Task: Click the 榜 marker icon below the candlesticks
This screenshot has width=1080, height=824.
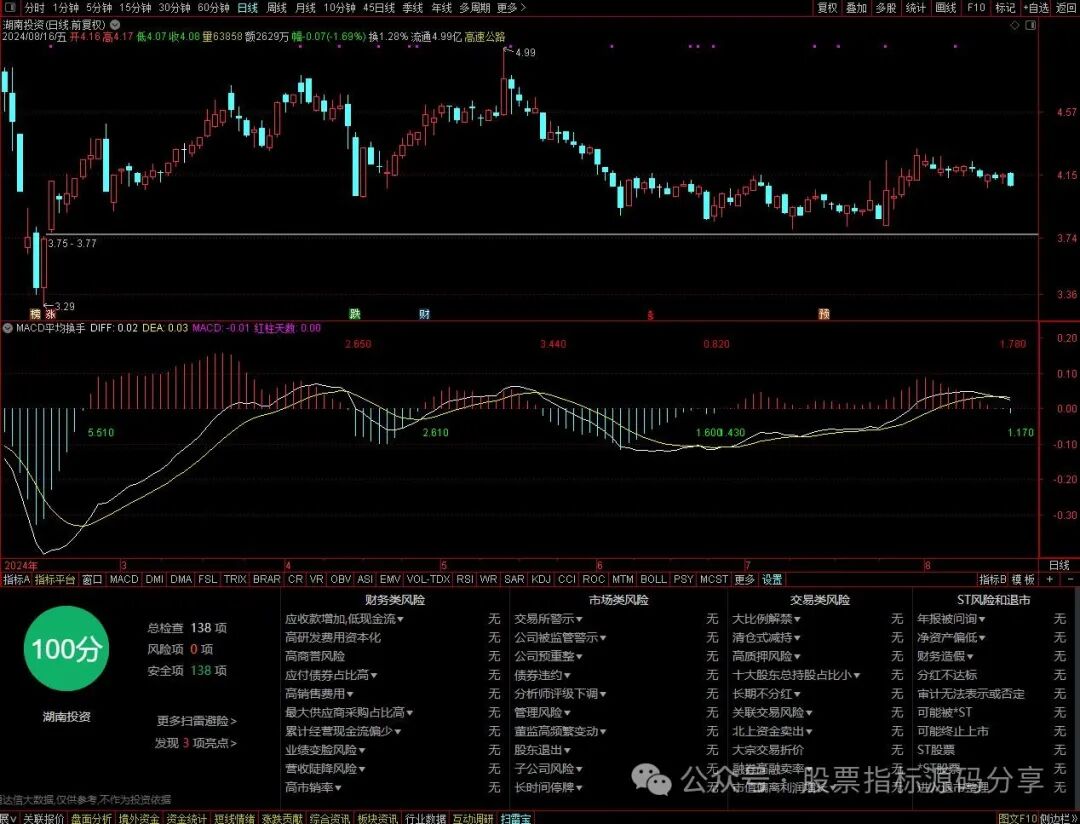Action: pos(35,313)
